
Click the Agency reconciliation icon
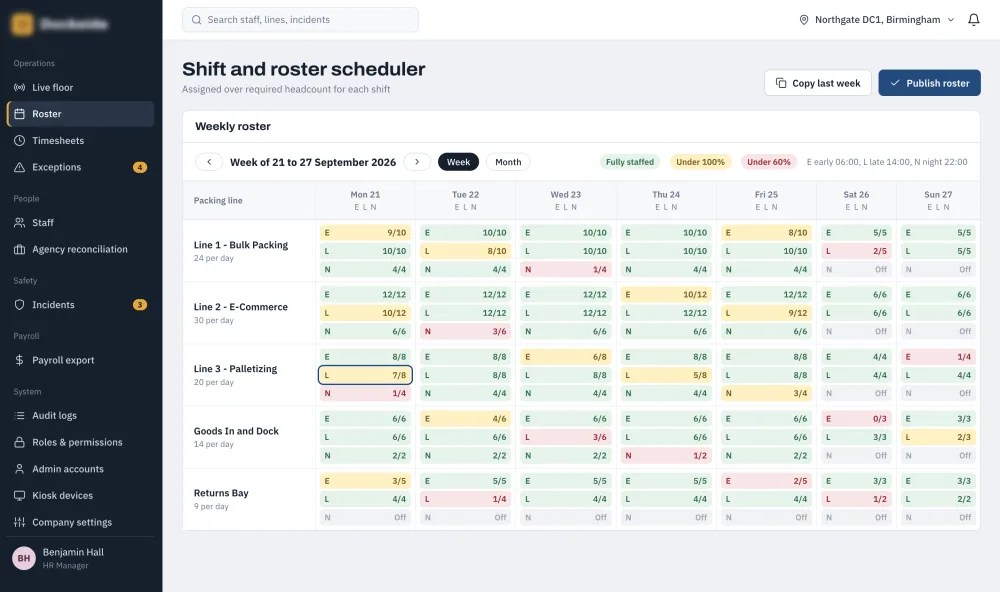[x=20, y=249]
